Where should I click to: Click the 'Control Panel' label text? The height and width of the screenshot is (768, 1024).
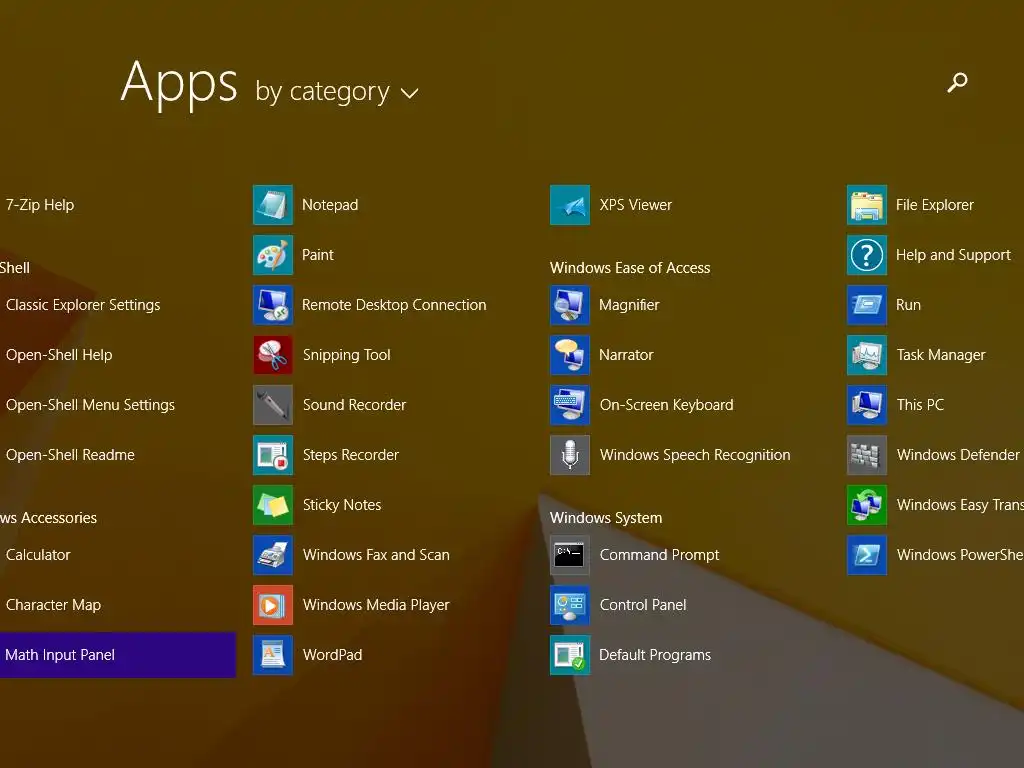[643, 605]
